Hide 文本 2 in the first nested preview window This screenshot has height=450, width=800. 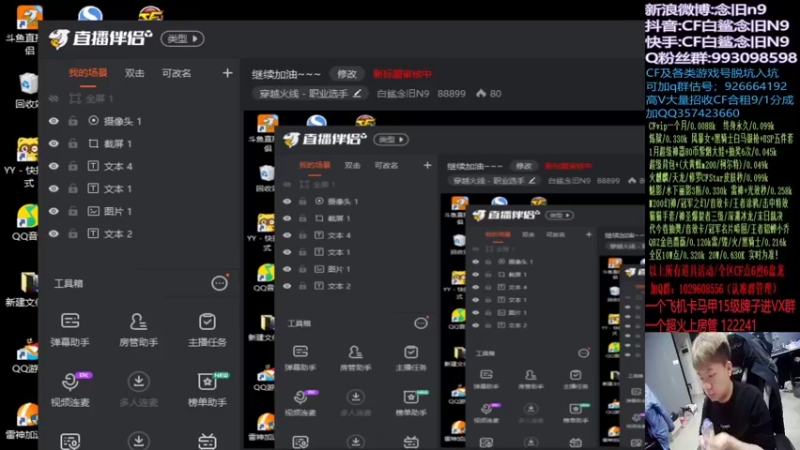pyautogui.click(x=287, y=286)
